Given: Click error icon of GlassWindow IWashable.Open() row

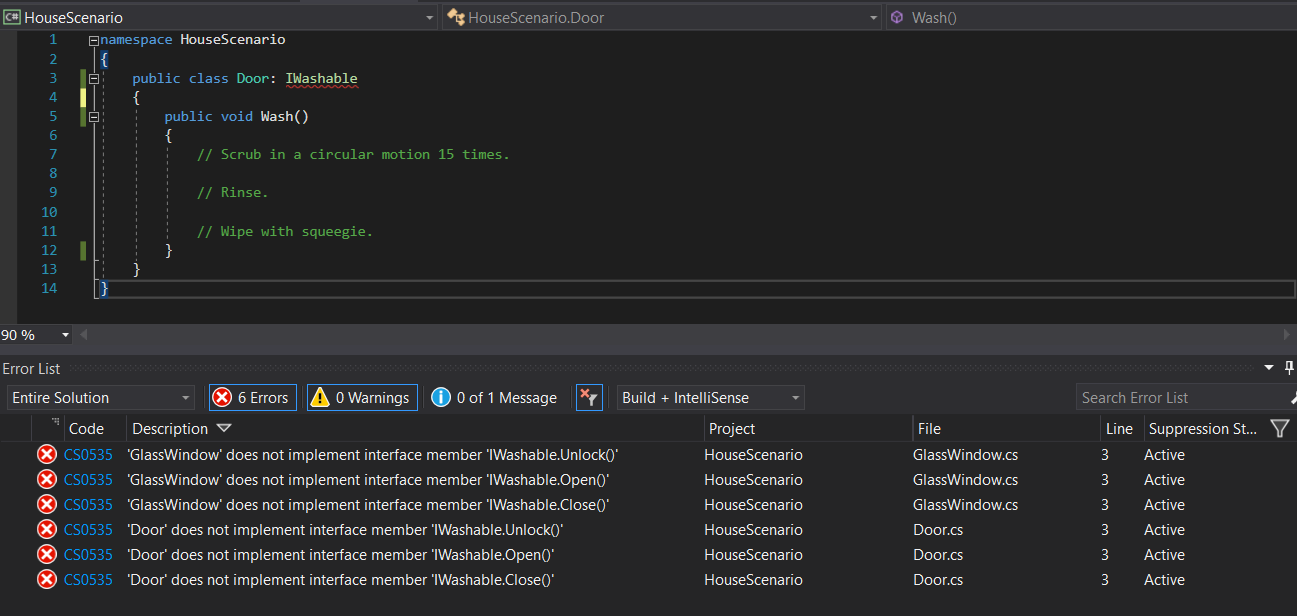Looking at the screenshot, I should click(x=46, y=480).
